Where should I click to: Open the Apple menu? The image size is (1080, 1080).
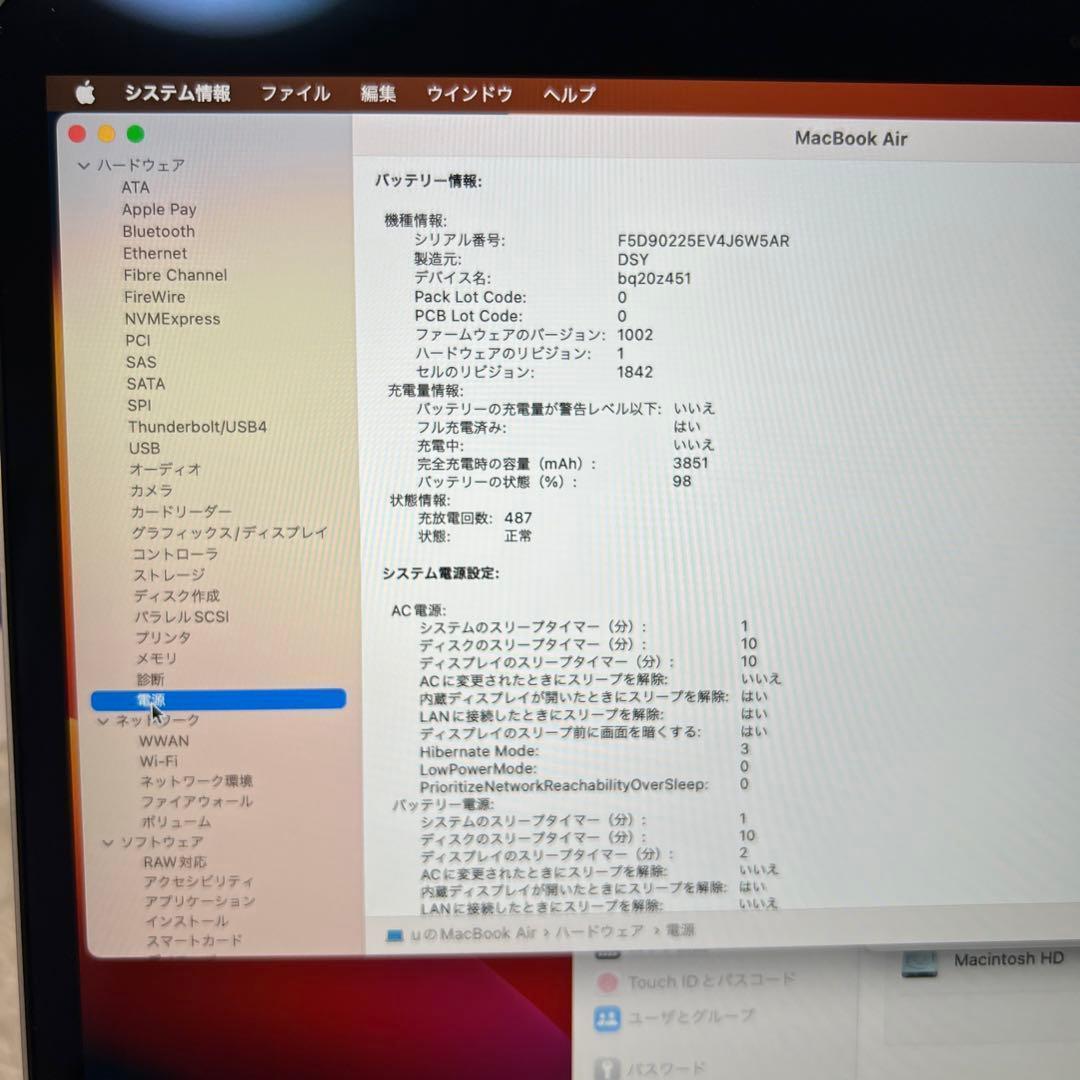pos(85,93)
